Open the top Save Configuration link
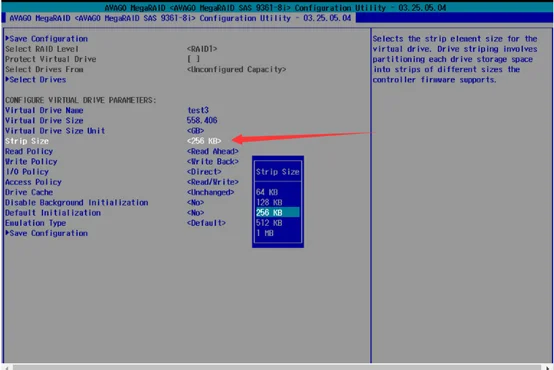Screen dimensions: 554x370 pyautogui.click(x=47, y=39)
